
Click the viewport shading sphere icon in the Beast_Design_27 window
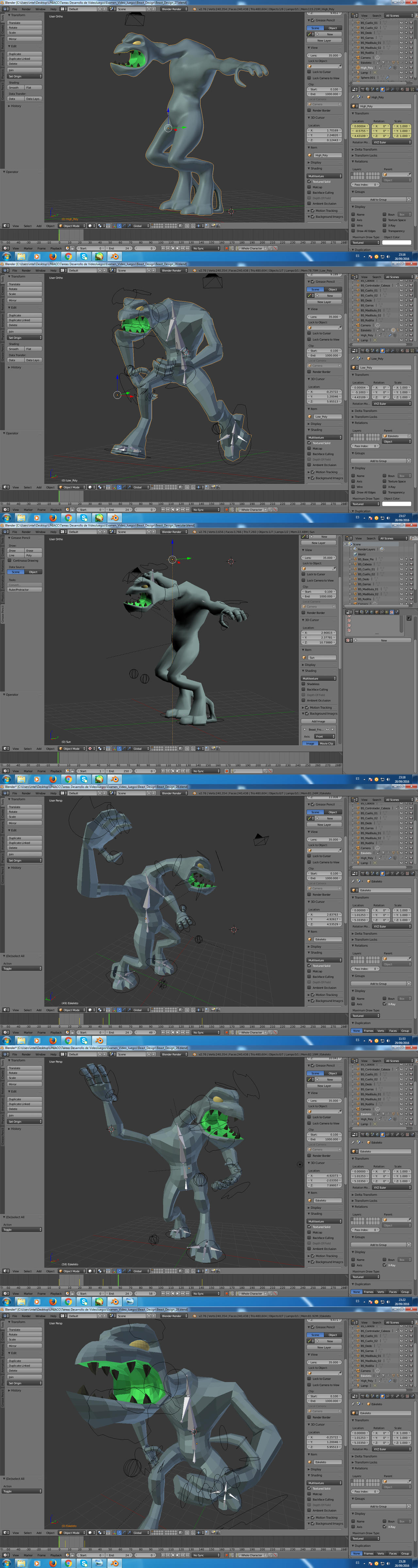[x=91, y=226]
